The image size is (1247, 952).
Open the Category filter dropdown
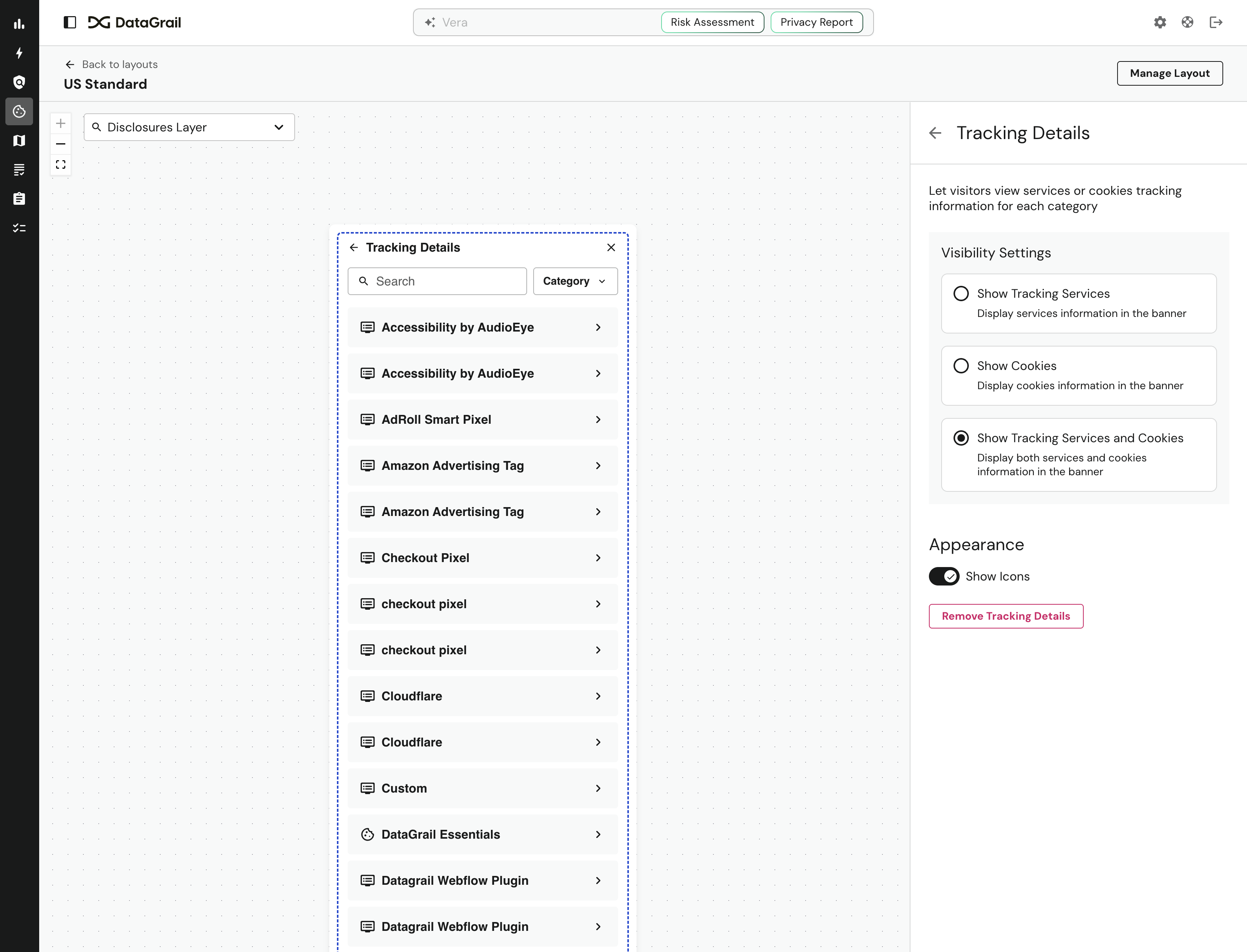[574, 281]
